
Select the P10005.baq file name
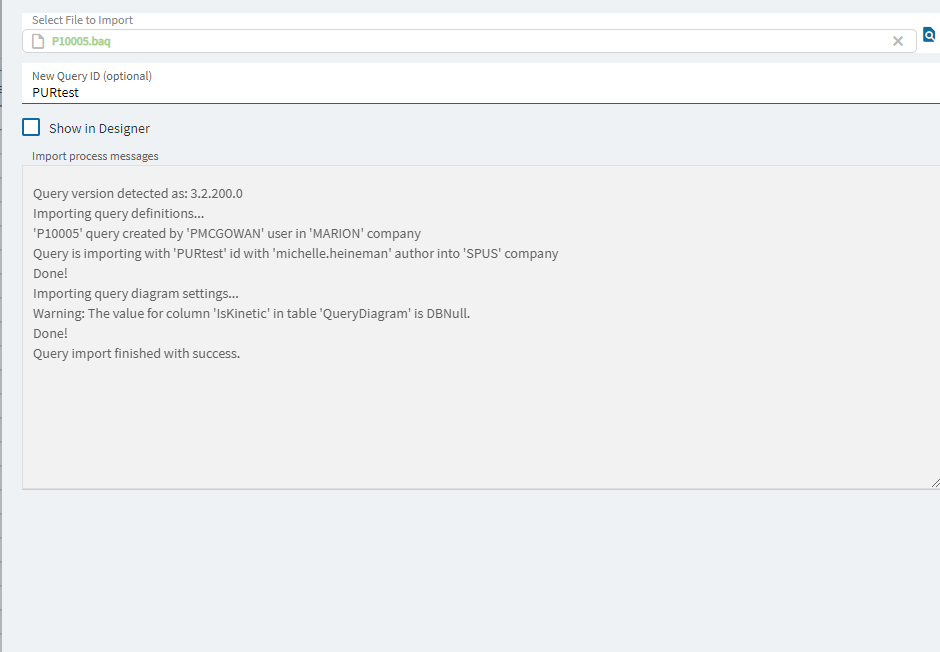point(81,41)
